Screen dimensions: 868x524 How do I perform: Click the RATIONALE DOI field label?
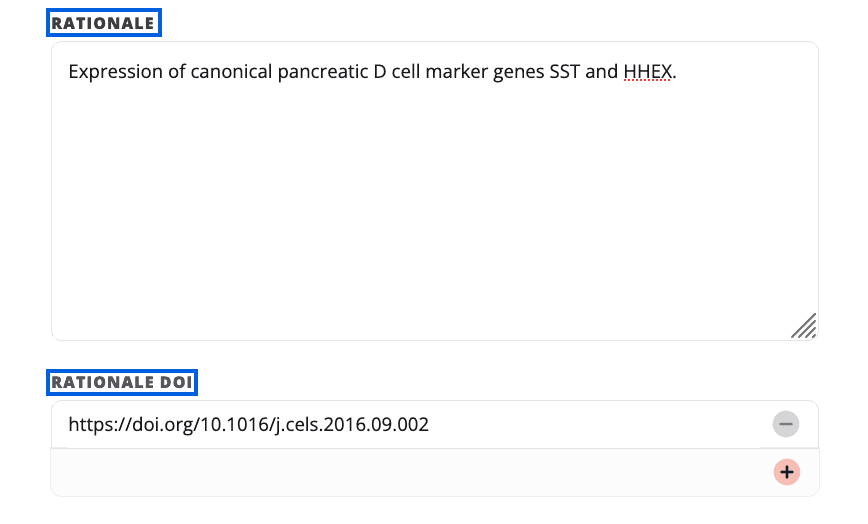click(123, 382)
